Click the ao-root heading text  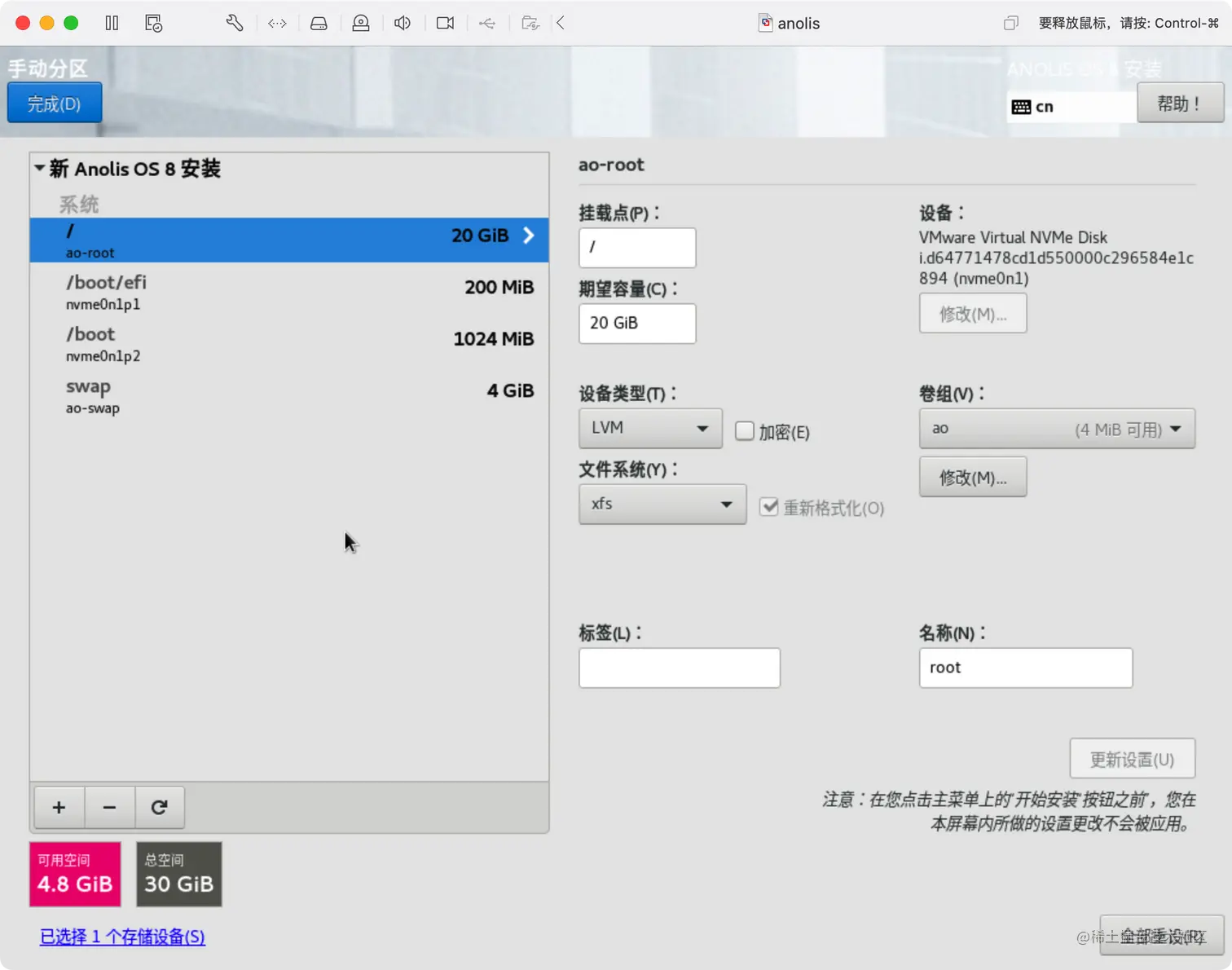point(611,165)
